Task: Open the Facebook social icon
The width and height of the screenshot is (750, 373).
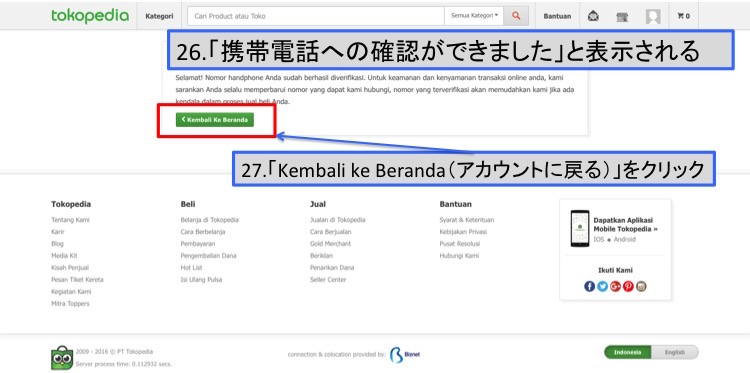Action: click(x=589, y=286)
